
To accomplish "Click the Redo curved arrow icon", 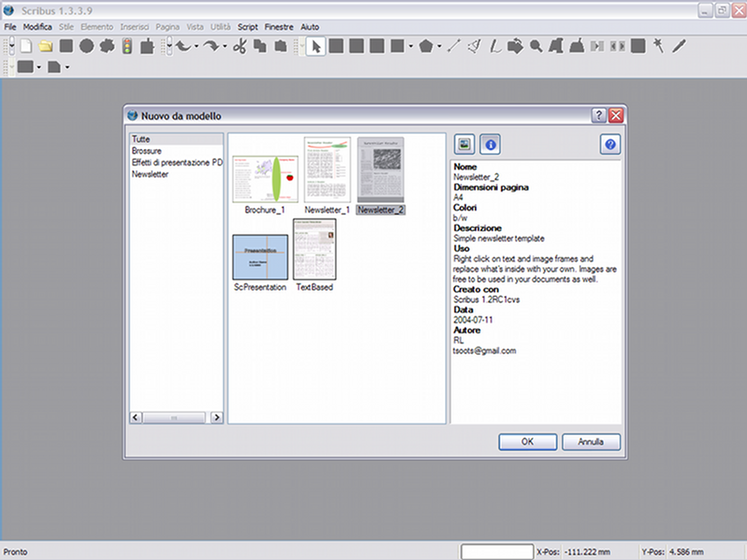I will pyautogui.click(x=211, y=46).
